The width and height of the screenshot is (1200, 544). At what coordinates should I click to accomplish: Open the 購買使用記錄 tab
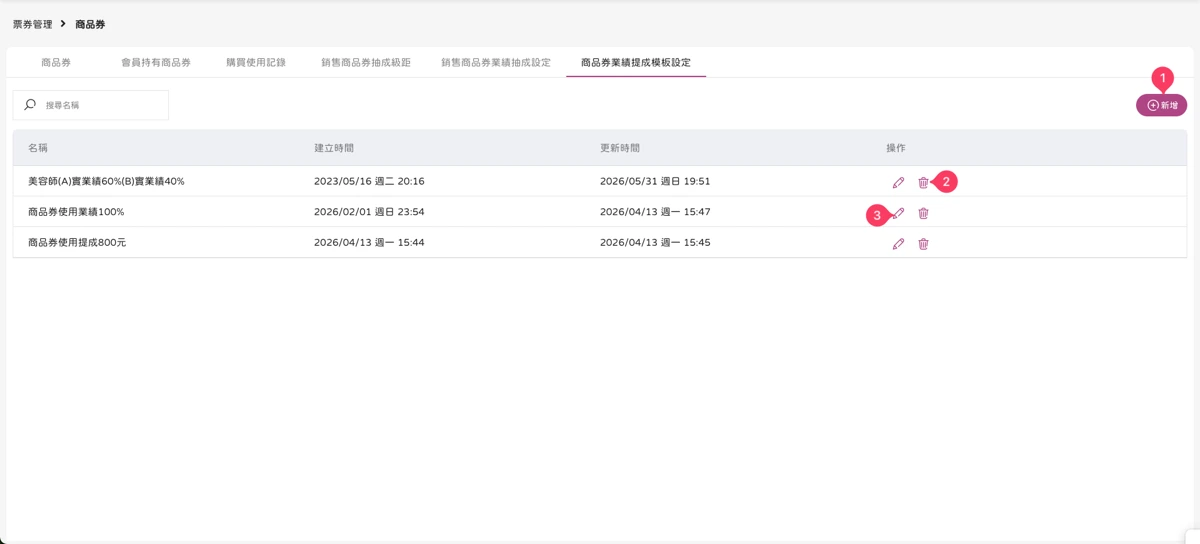click(x=256, y=62)
